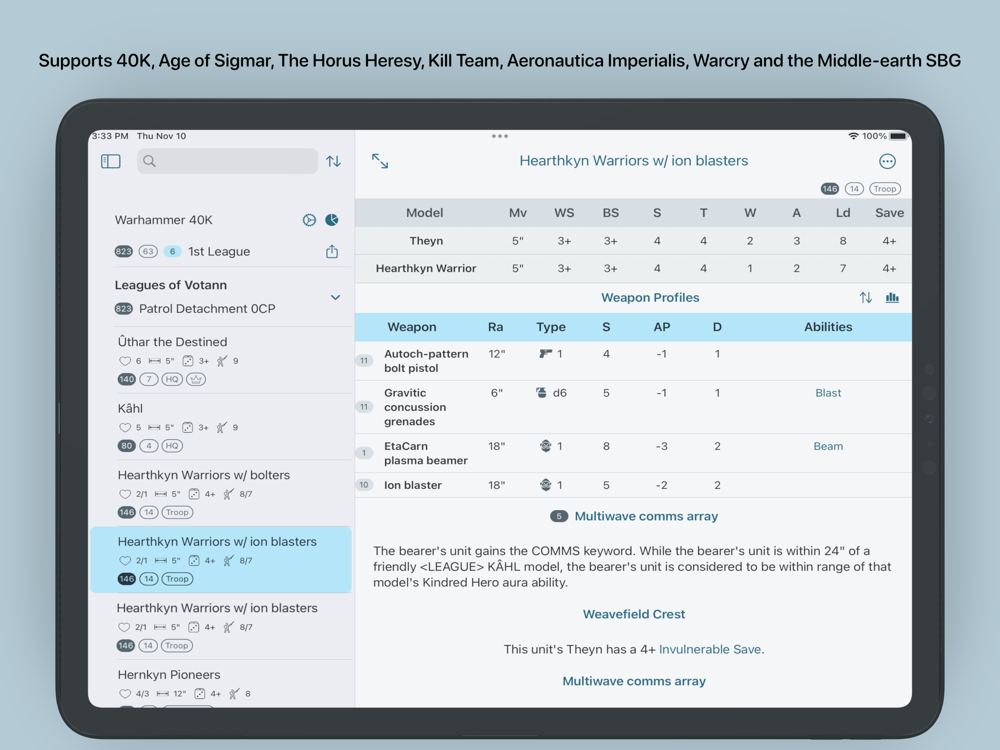Tap the 14 power badge in detail header

tap(854, 189)
